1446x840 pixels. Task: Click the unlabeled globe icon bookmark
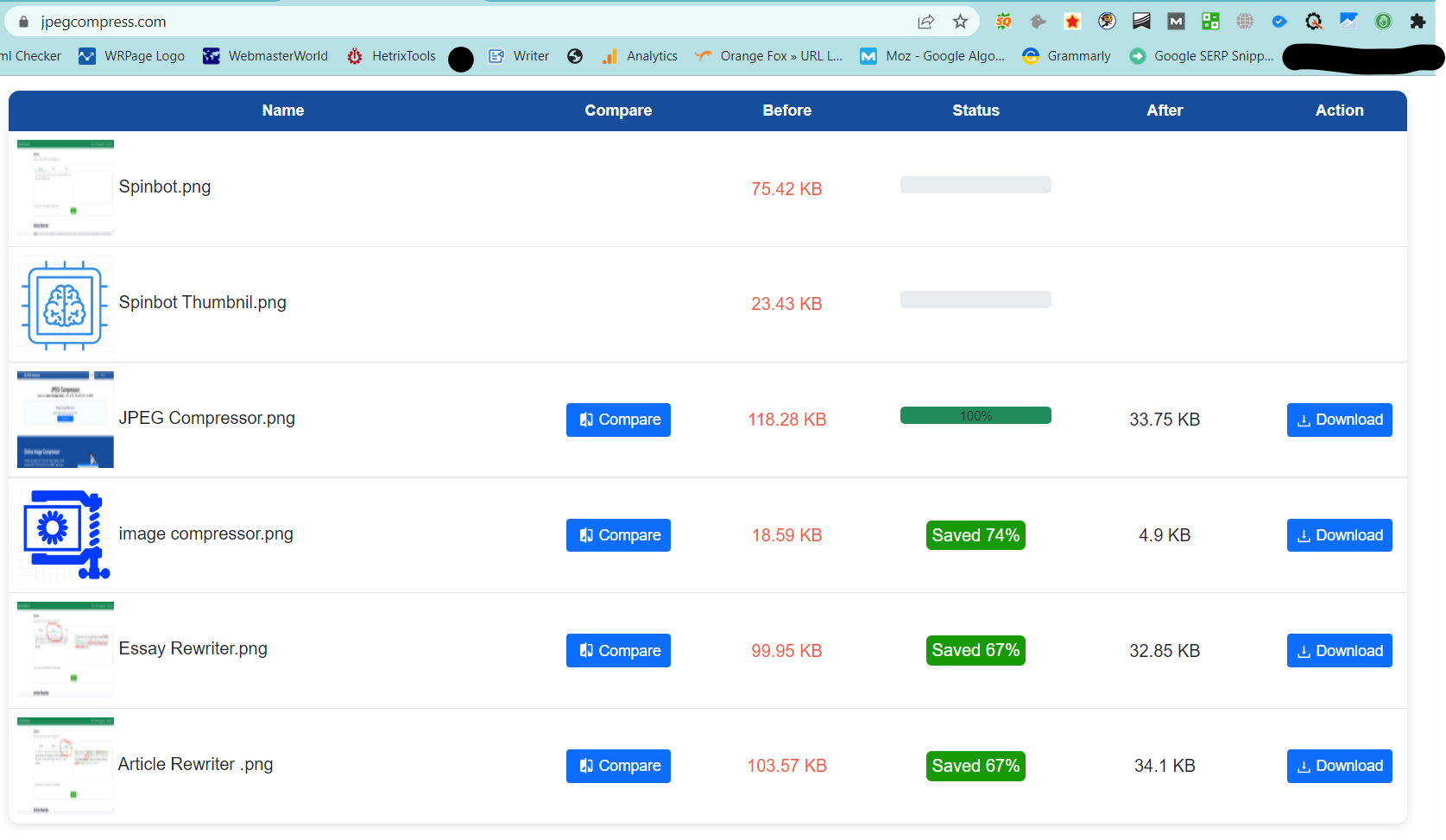(575, 56)
